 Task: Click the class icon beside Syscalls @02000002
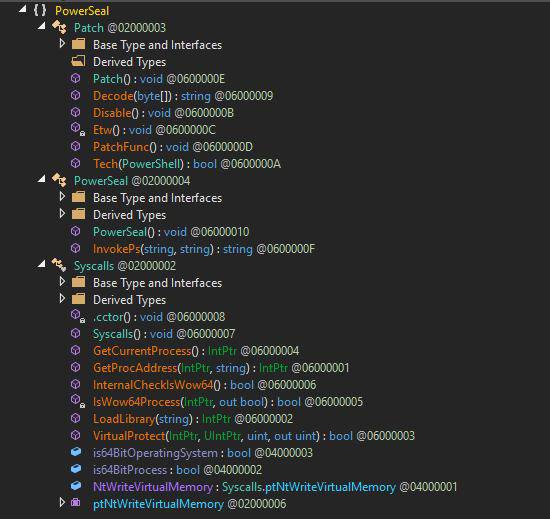click(x=59, y=265)
